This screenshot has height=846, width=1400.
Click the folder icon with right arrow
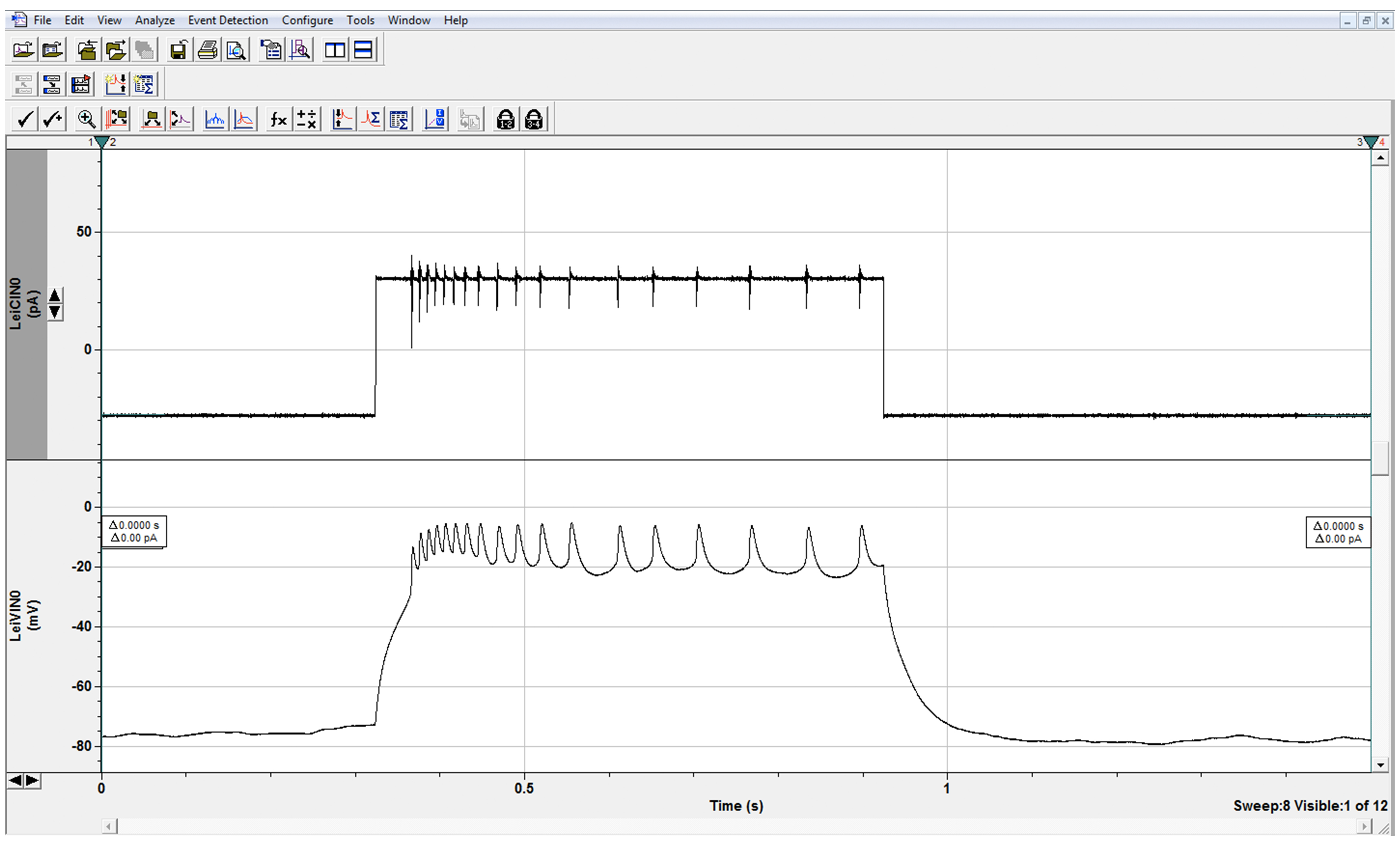(116, 50)
